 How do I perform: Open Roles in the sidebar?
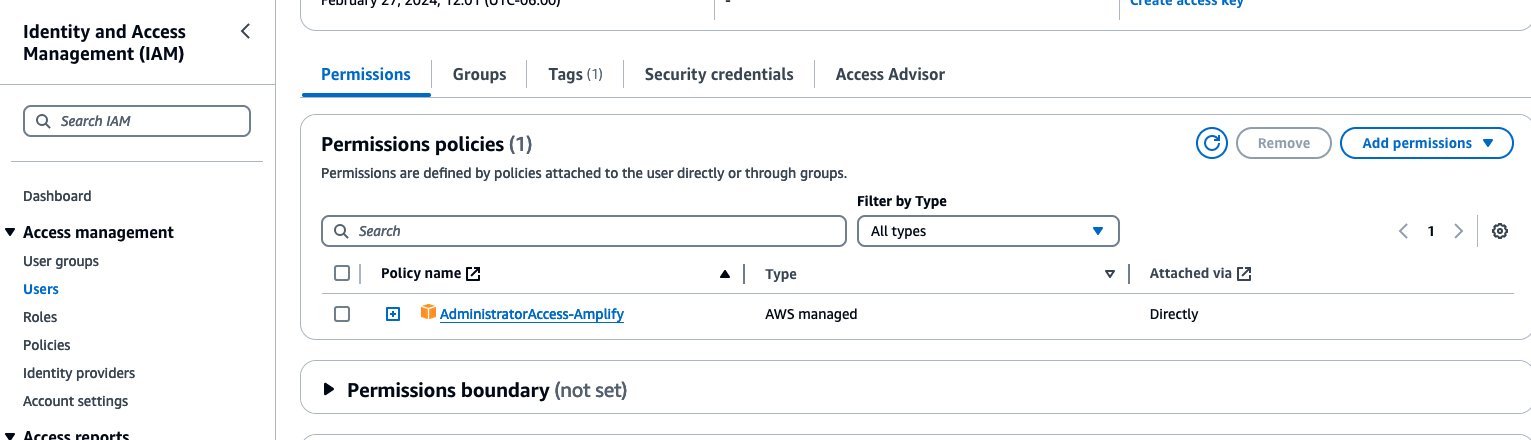[x=40, y=317]
